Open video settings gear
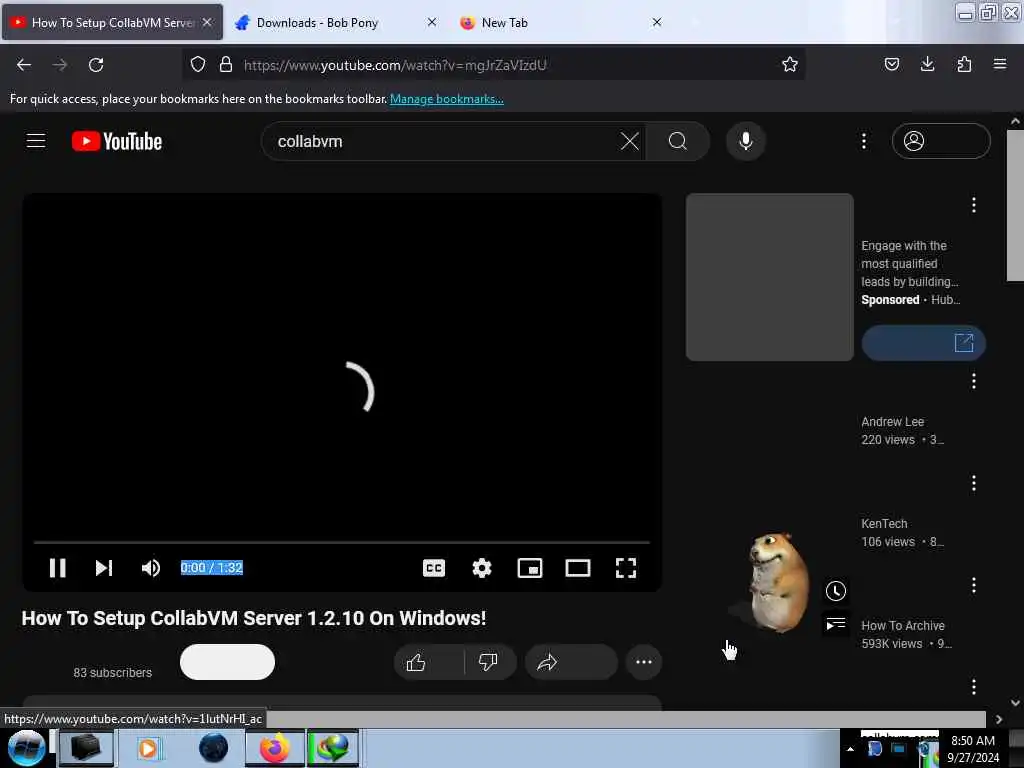 [482, 568]
